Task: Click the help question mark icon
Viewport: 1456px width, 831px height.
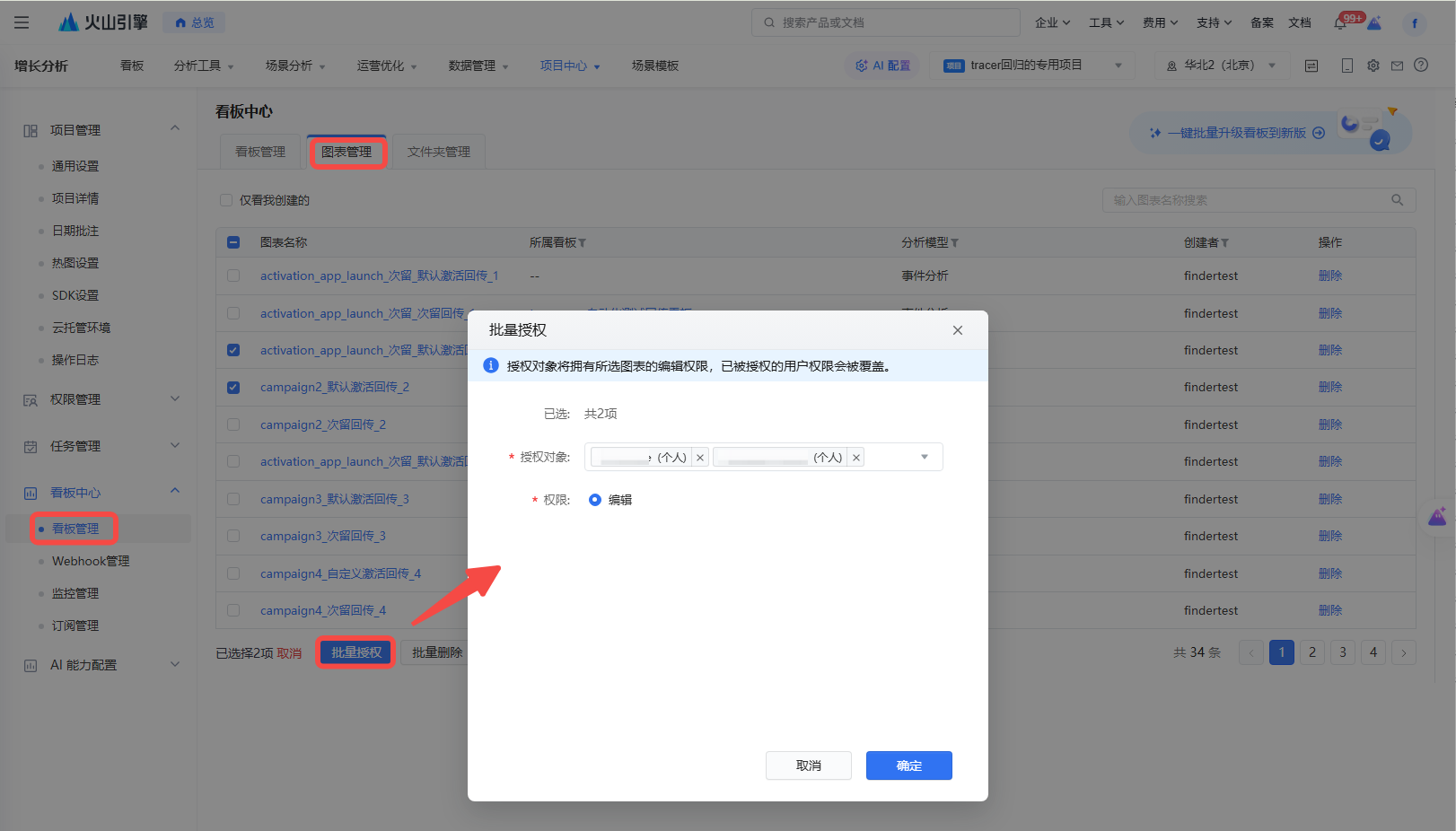Action: point(1421,65)
